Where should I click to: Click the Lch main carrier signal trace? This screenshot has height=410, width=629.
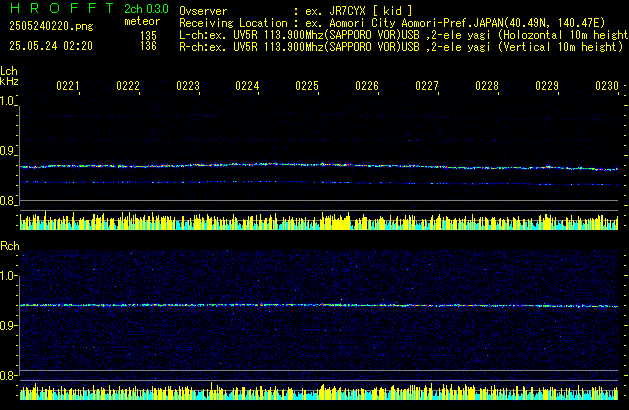click(x=319, y=166)
